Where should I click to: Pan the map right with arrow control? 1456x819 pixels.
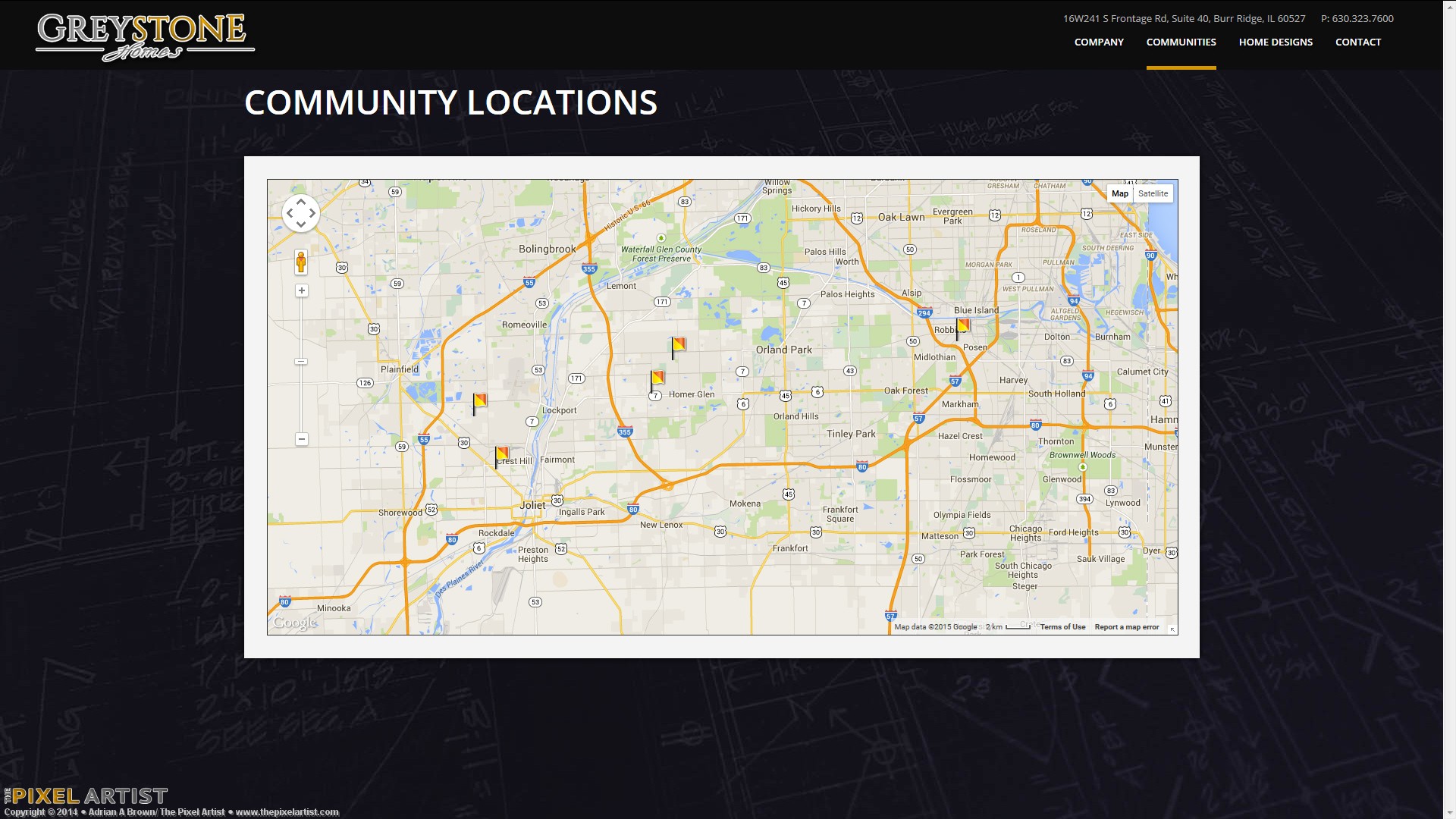312,213
